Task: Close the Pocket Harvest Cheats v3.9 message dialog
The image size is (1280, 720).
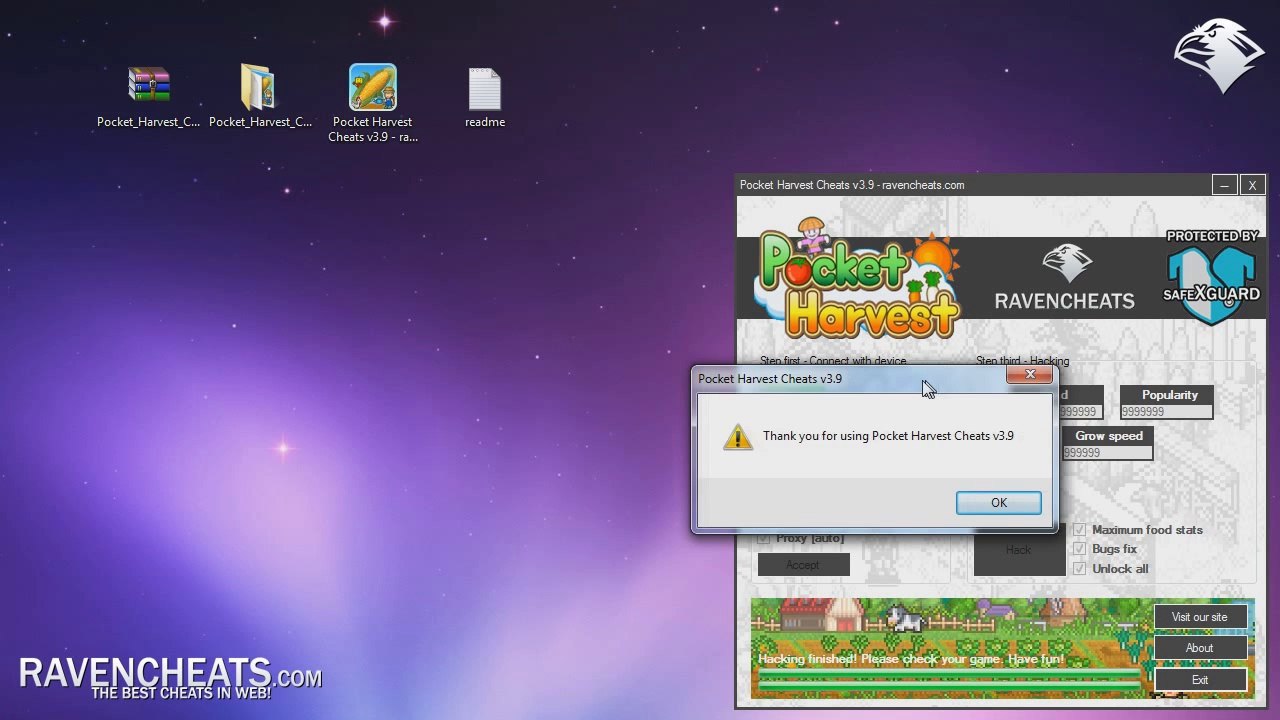Action: (x=1030, y=375)
